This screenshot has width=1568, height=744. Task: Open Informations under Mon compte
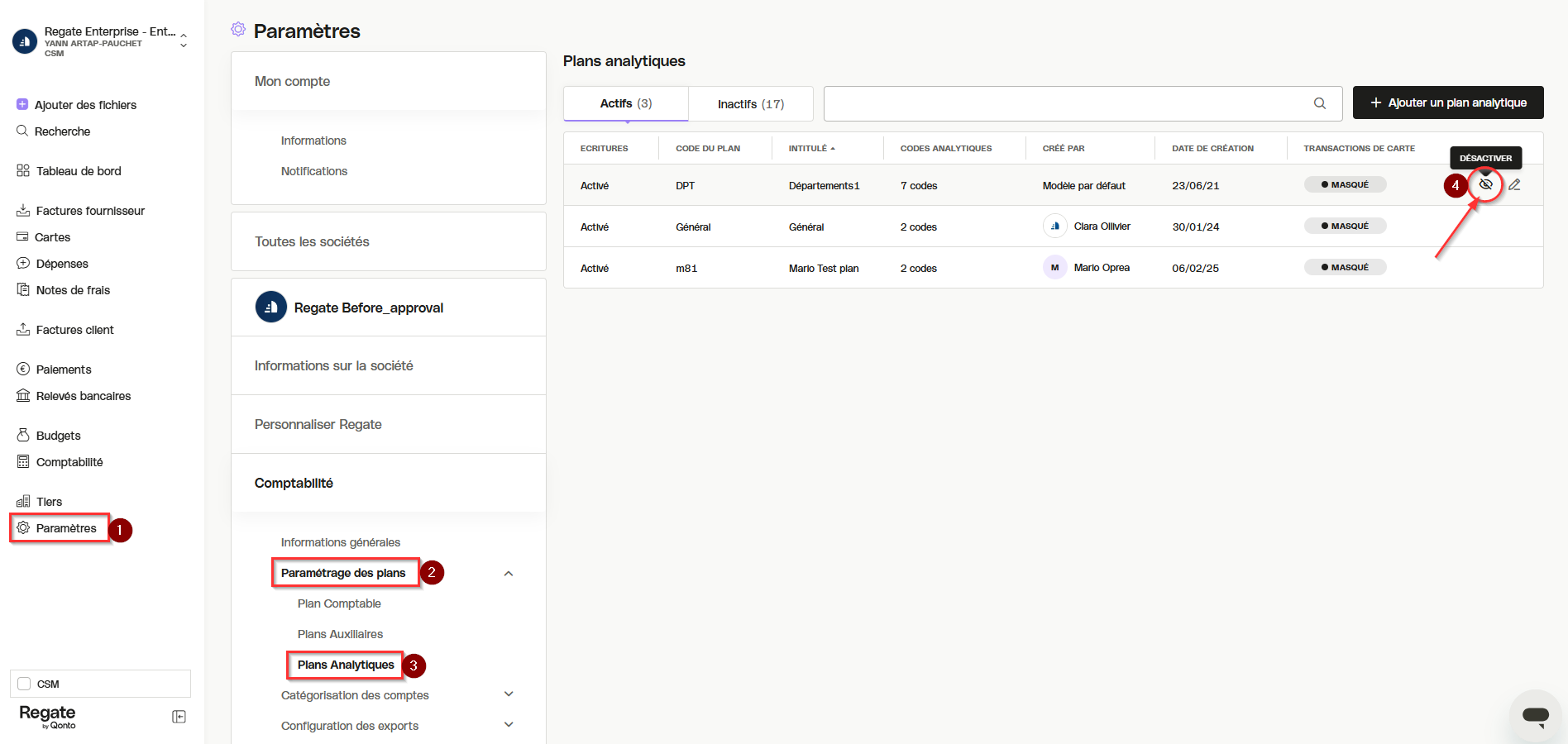tap(313, 141)
